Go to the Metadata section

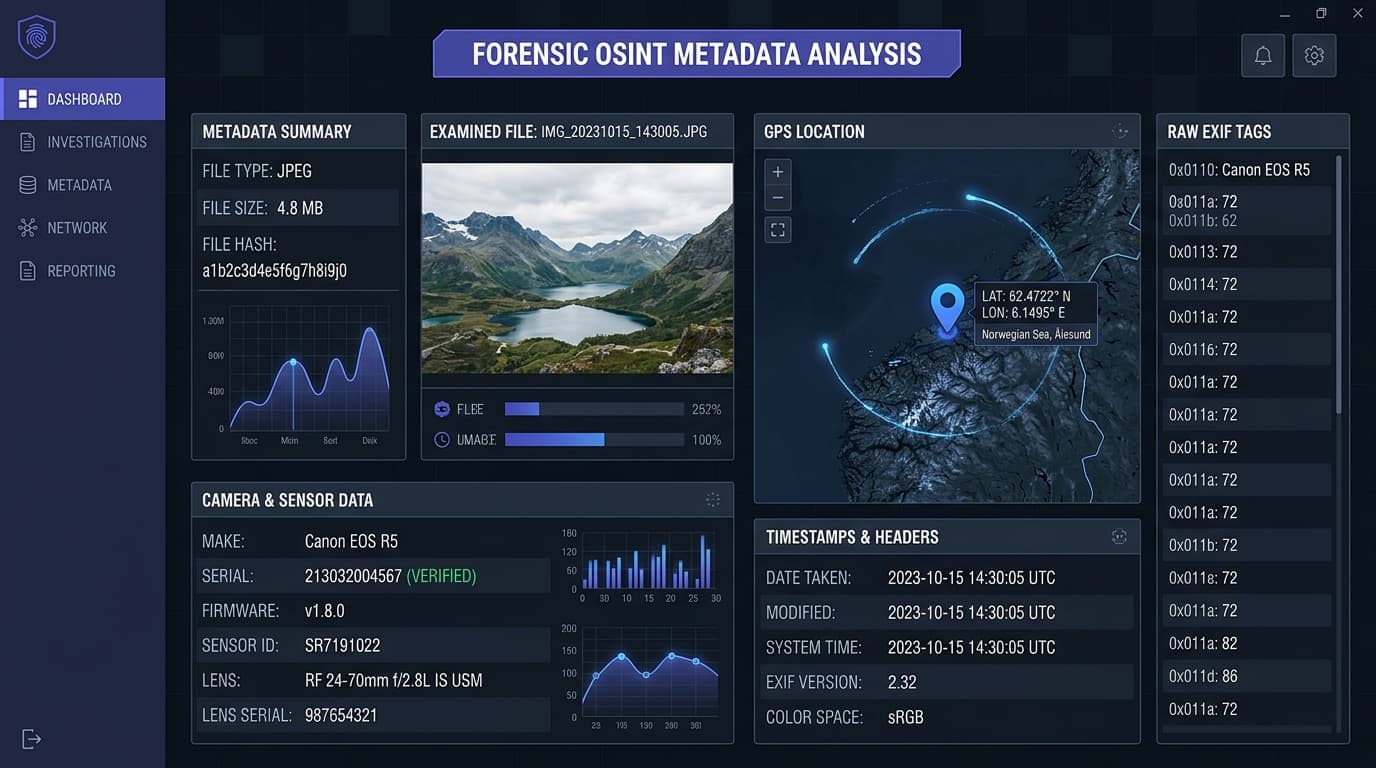click(x=82, y=185)
